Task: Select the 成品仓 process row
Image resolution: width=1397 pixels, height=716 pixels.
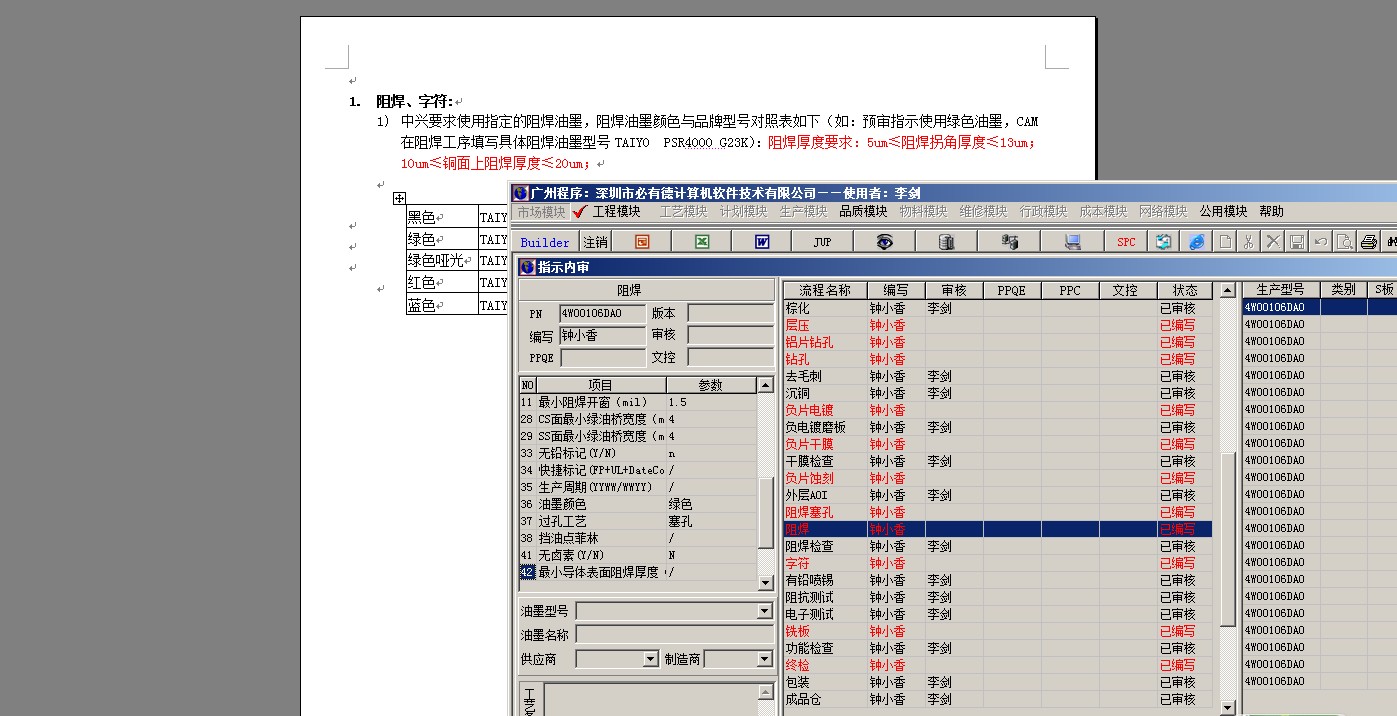Action: [x=997, y=700]
